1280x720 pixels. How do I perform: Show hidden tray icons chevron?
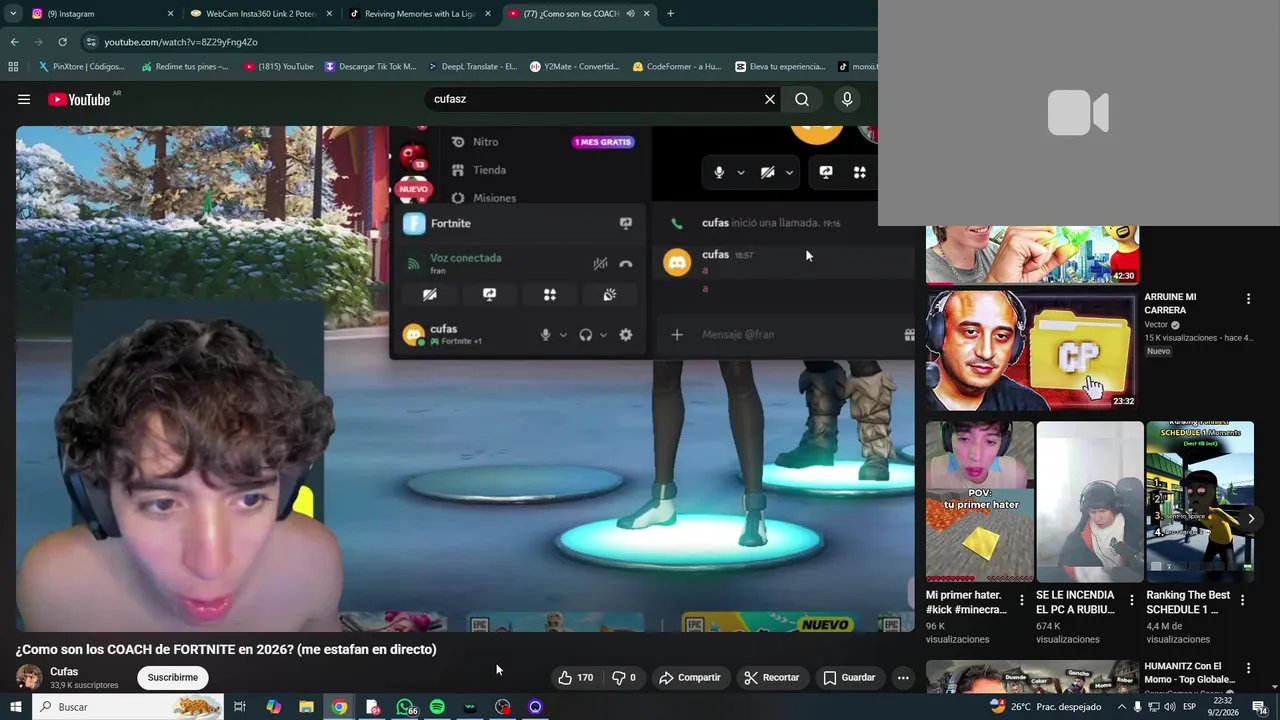(1122, 707)
